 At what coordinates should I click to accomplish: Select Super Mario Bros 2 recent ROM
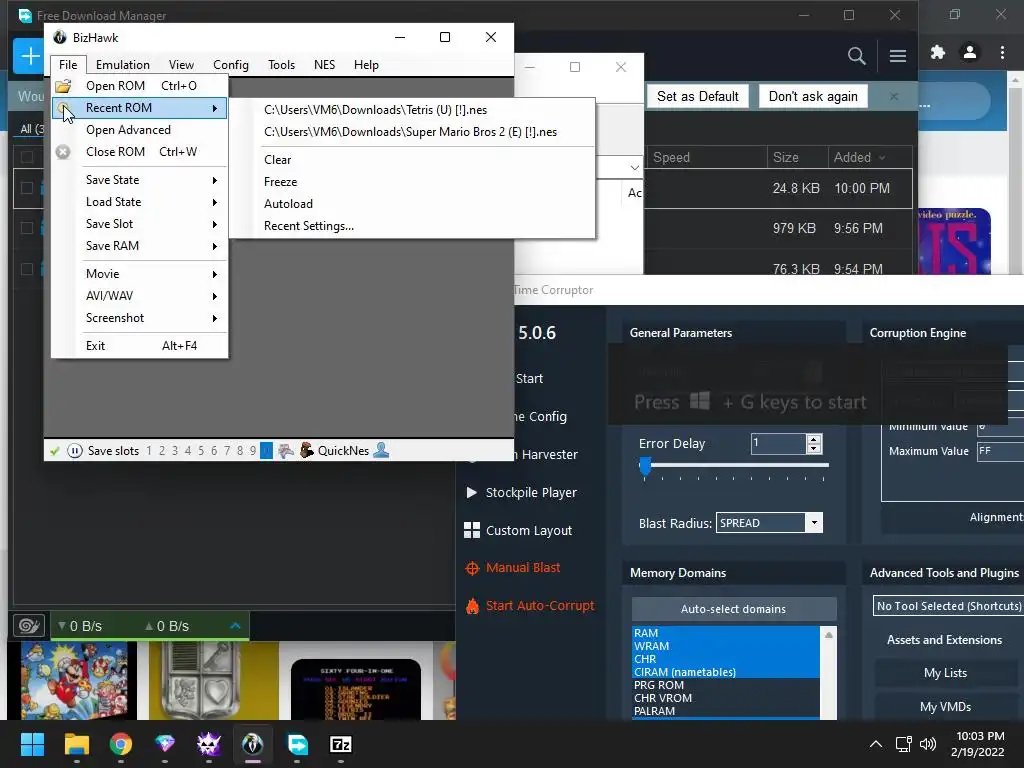[413, 132]
